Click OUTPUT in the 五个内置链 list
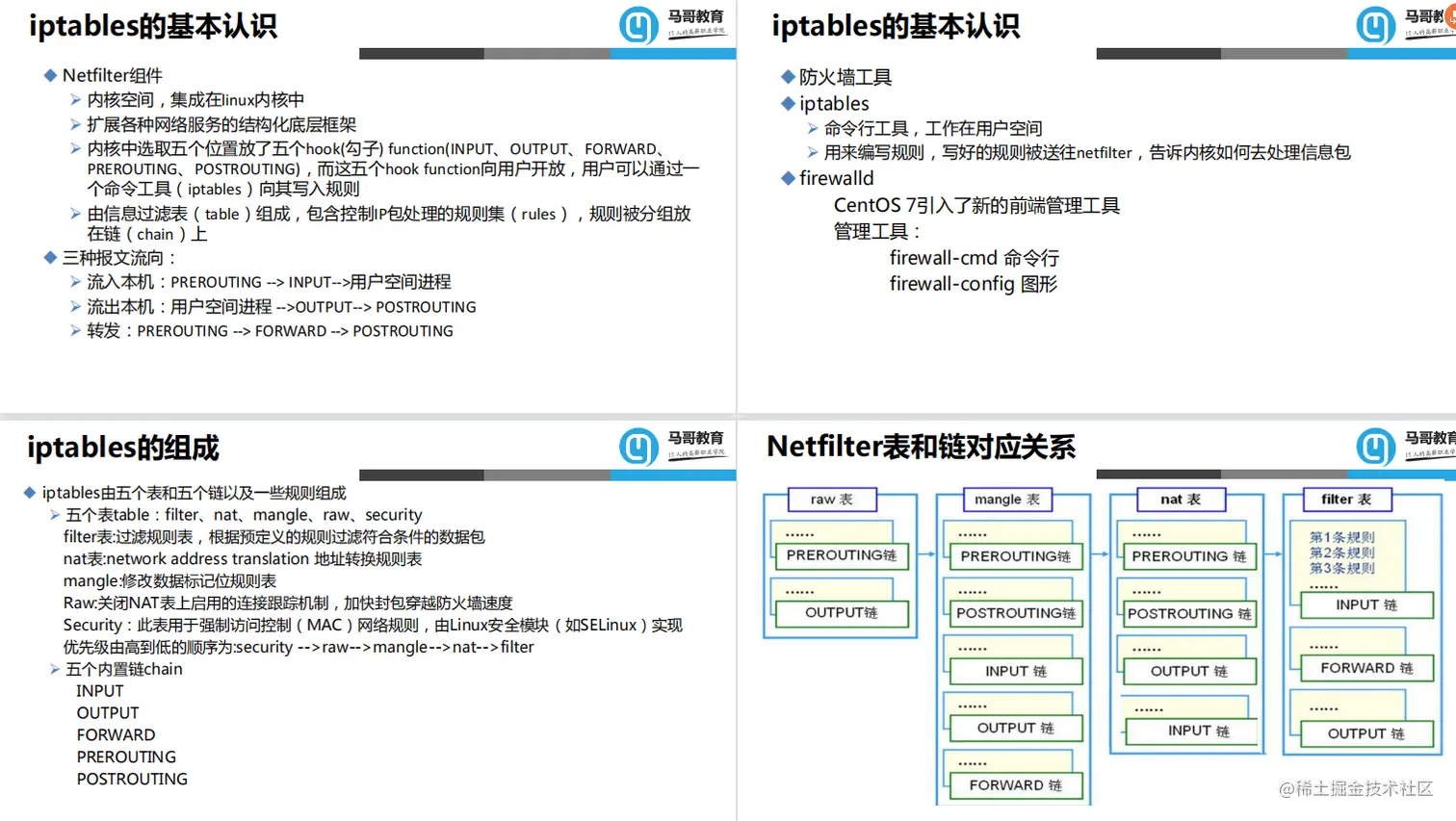Image resolution: width=1456 pixels, height=821 pixels. tap(108, 713)
